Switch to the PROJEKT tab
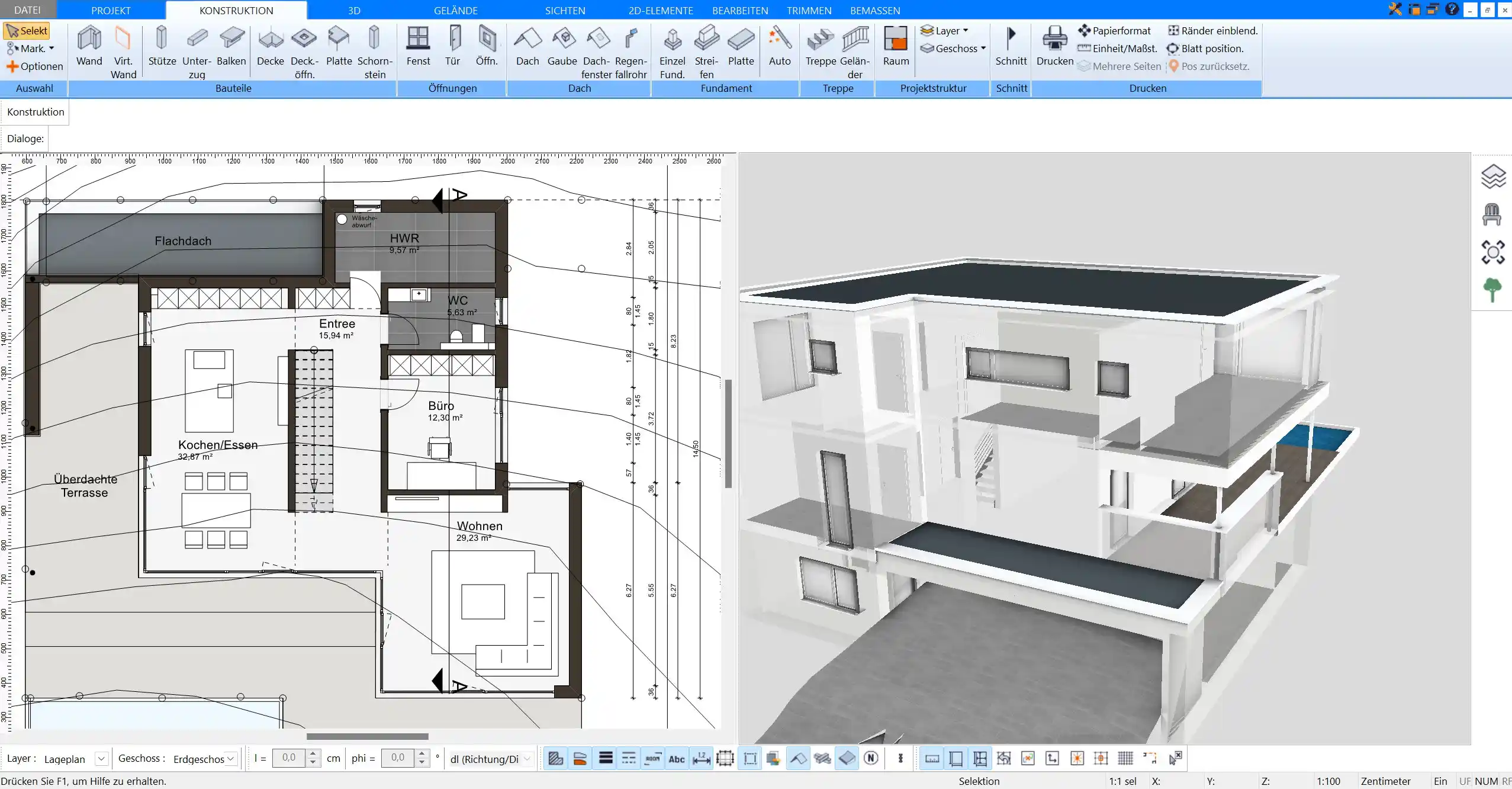The image size is (1512, 789). tap(111, 10)
